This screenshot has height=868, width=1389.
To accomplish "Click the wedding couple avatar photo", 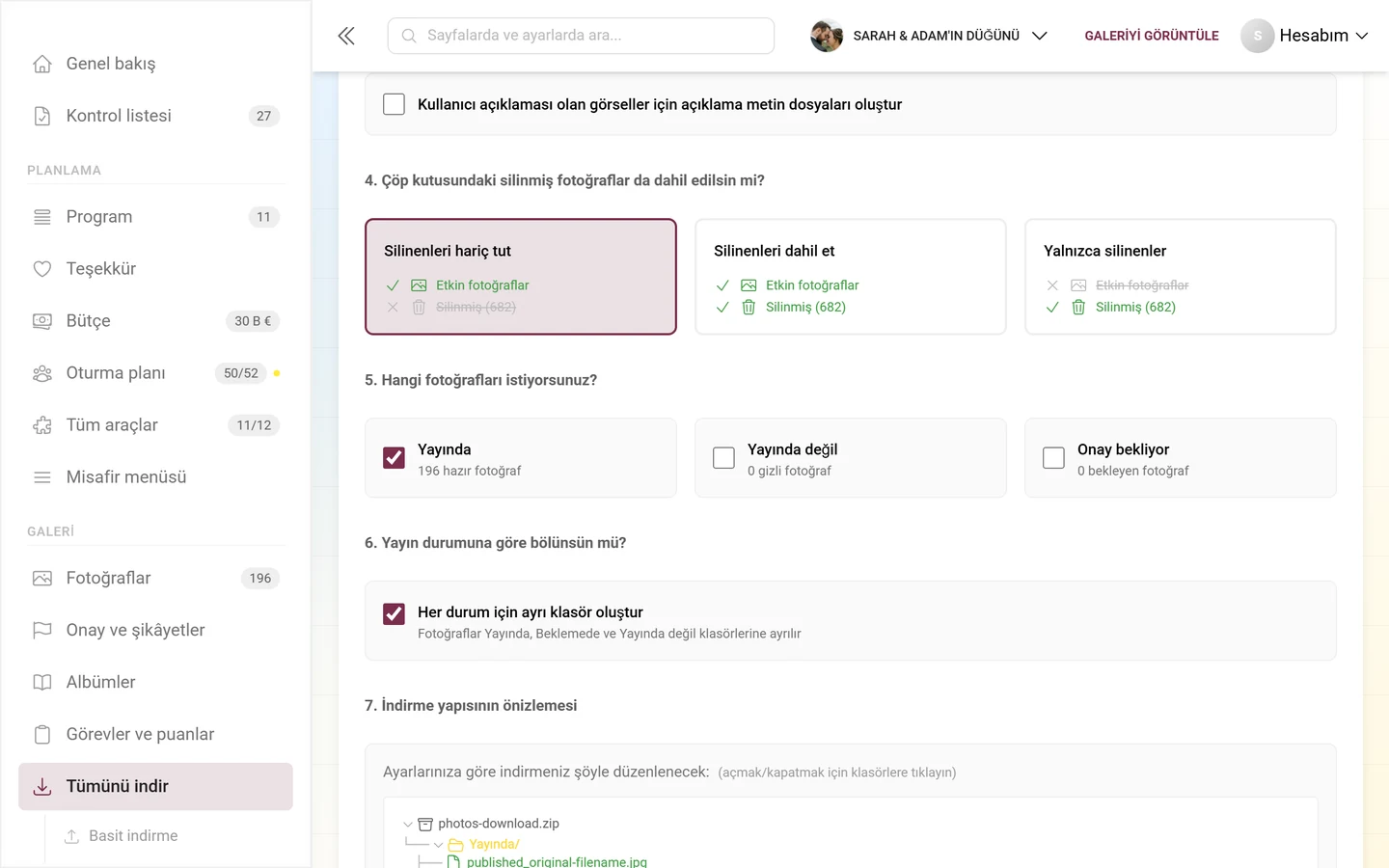I will pyautogui.click(x=827, y=36).
